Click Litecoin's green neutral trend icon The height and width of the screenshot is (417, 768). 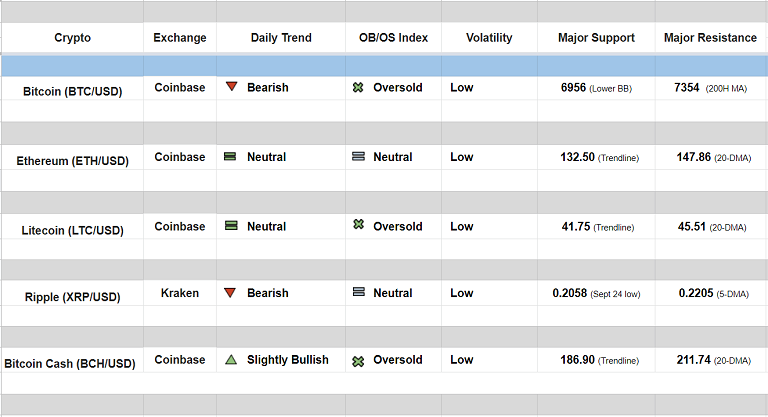pyautogui.click(x=230, y=226)
